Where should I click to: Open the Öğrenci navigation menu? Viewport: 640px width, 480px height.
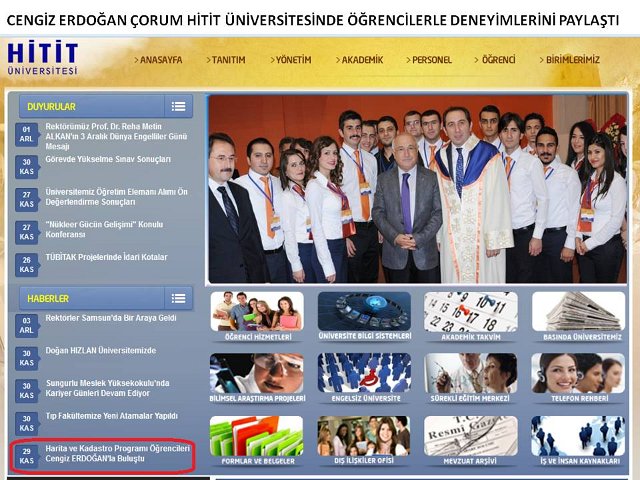(x=497, y=60)
